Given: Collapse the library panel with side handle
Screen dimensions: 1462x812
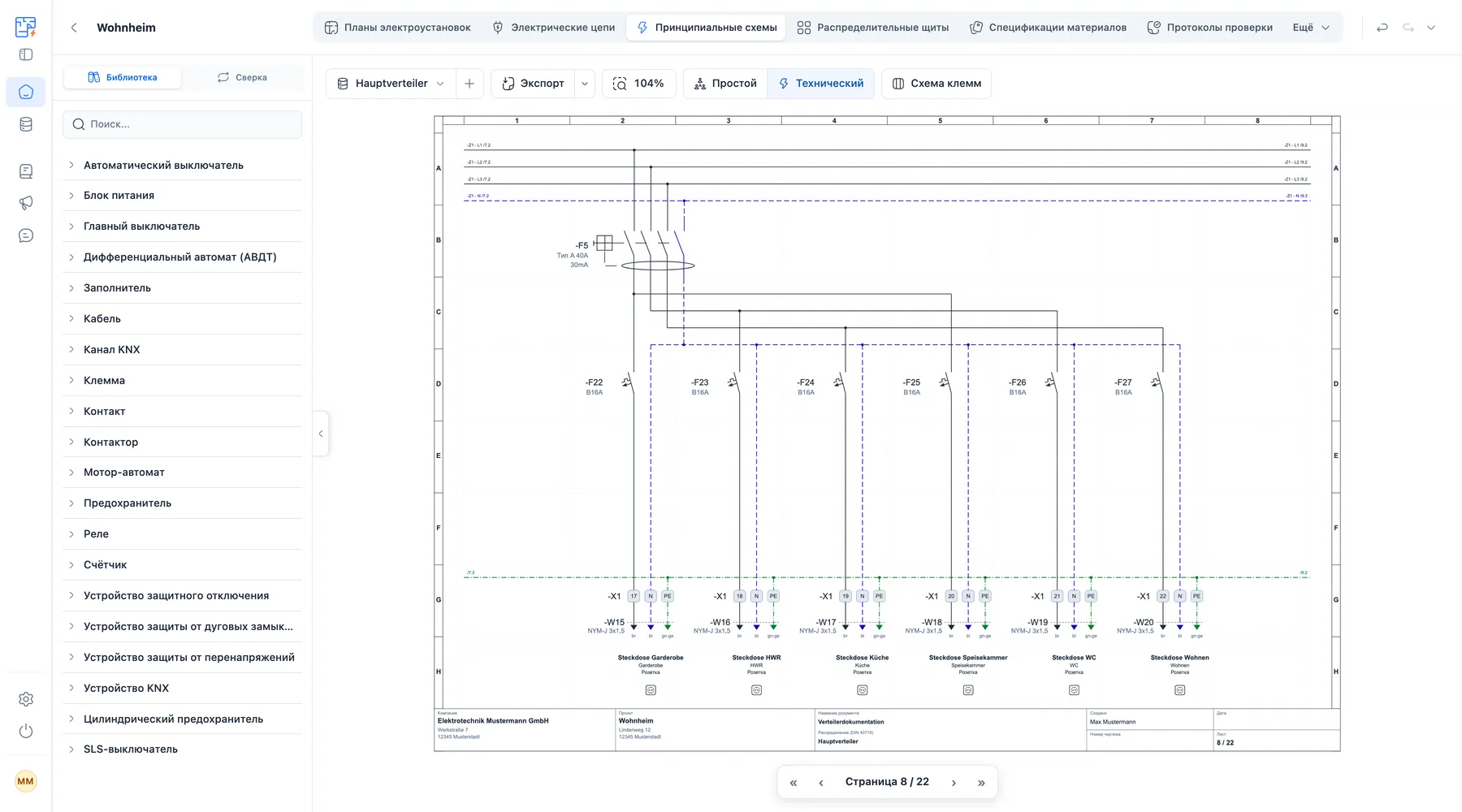Looking at the screenshot, I should tap(321, 434).
